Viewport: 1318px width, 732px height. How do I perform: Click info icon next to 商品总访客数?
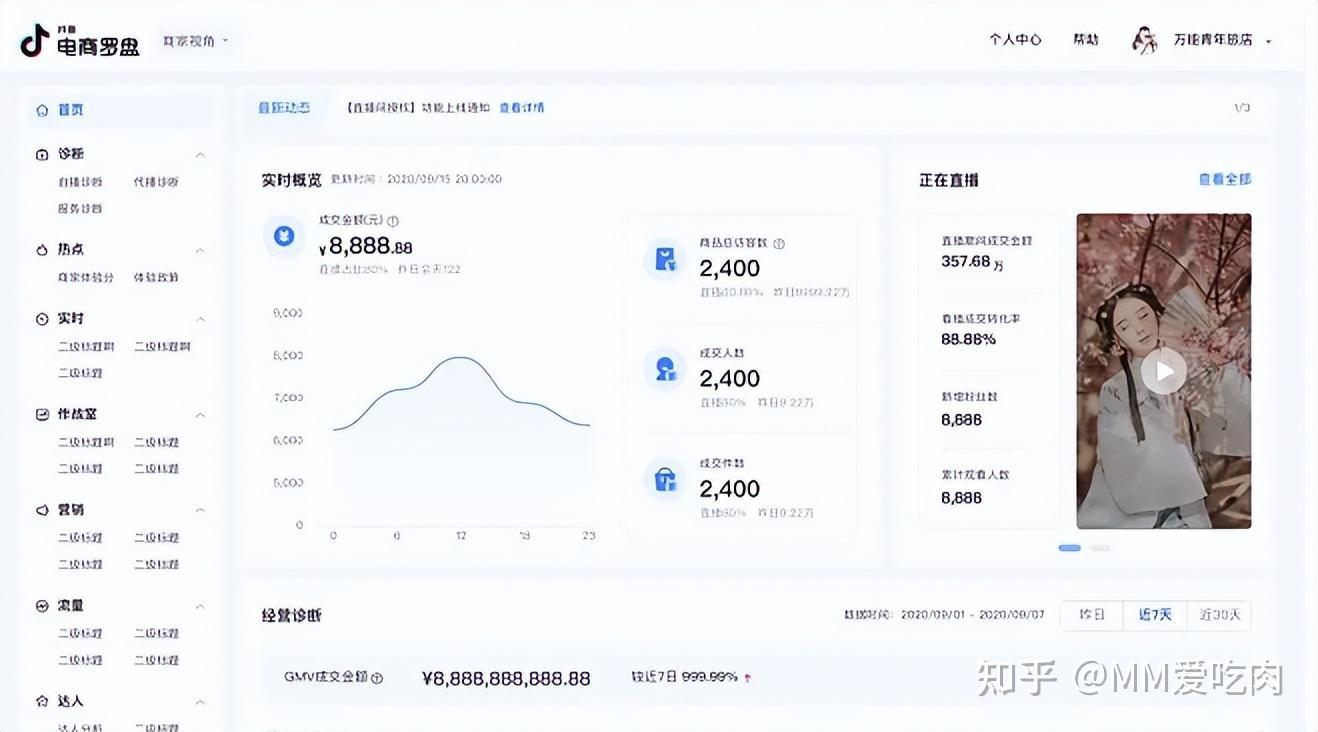[779, 243]
